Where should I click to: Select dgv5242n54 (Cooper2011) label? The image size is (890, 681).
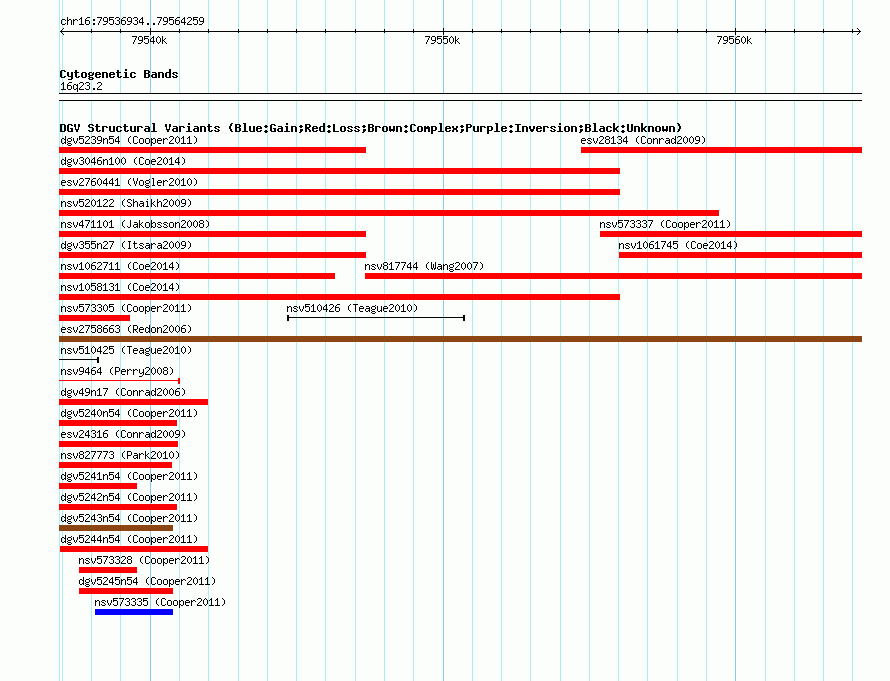pyautogui.click(x=129, y=497)
